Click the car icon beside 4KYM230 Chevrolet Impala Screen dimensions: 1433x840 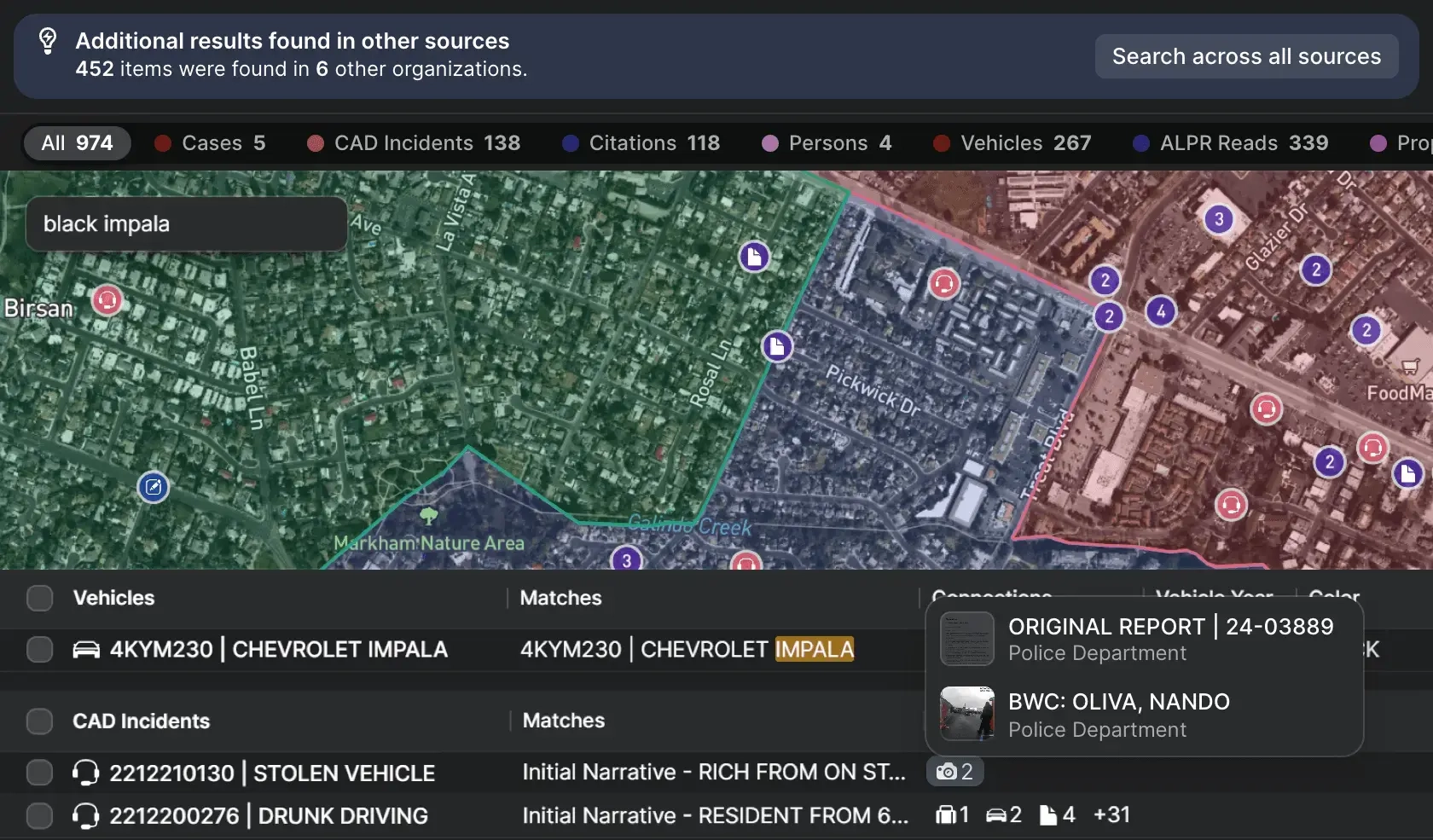pyautogui.click(x=86, y=650)
